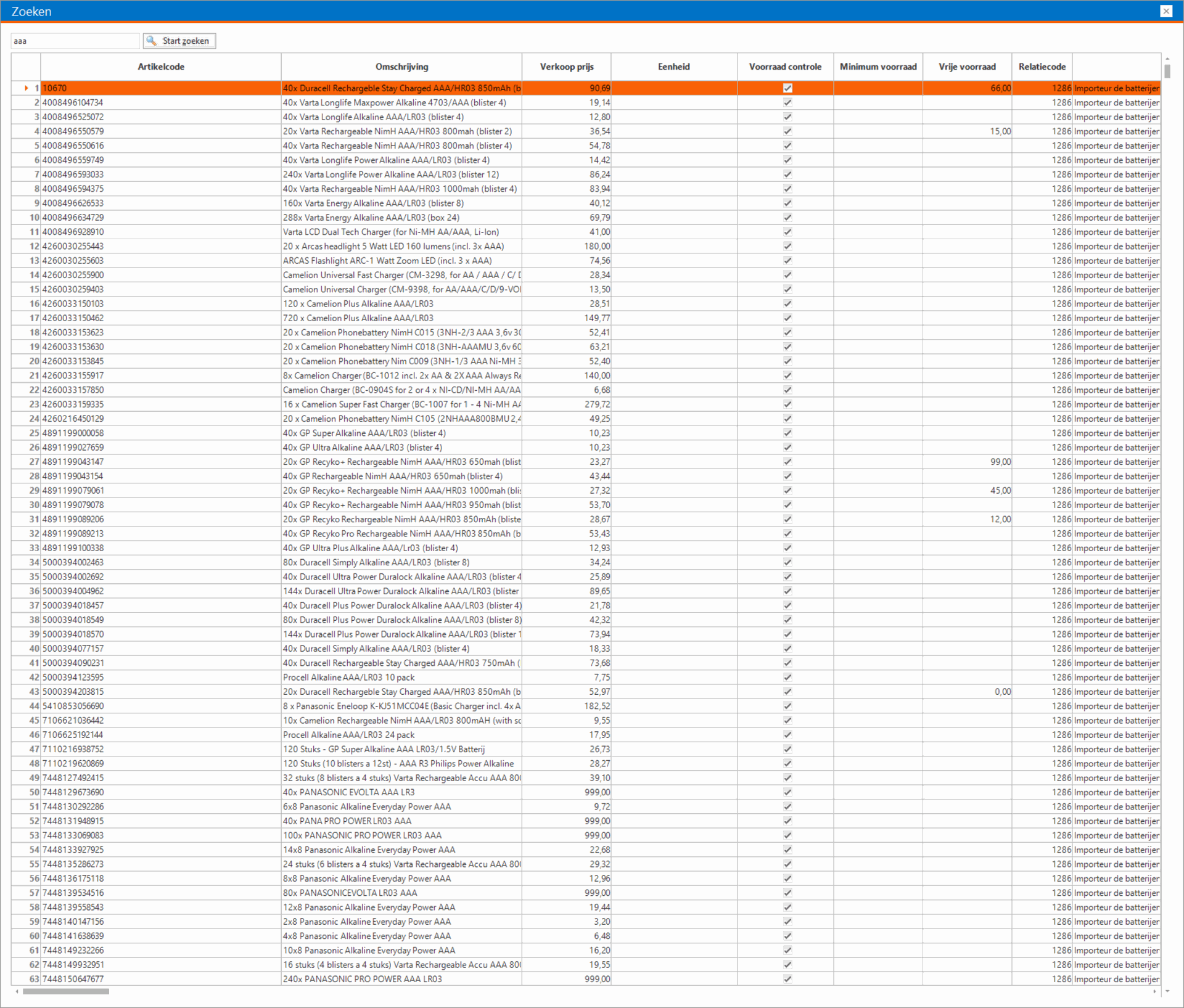Select article code 4008496525072
Image resolution: width=1184 pixels, height=1008 pixels.
pyautogui.click(x=73, y=117)
